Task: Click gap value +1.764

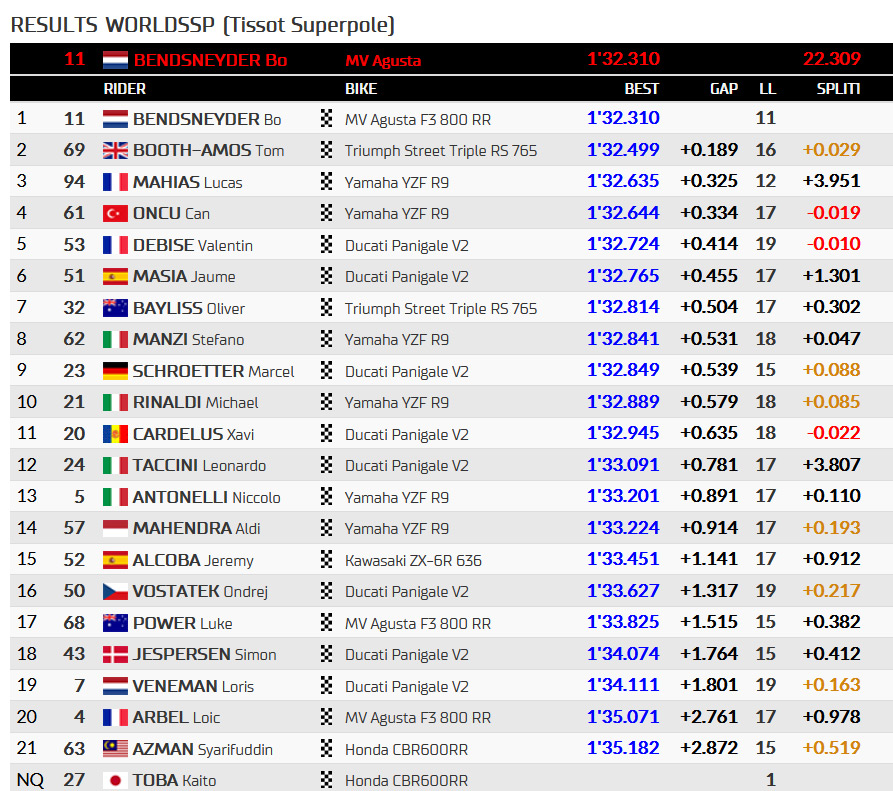Action: coord(709,653)
